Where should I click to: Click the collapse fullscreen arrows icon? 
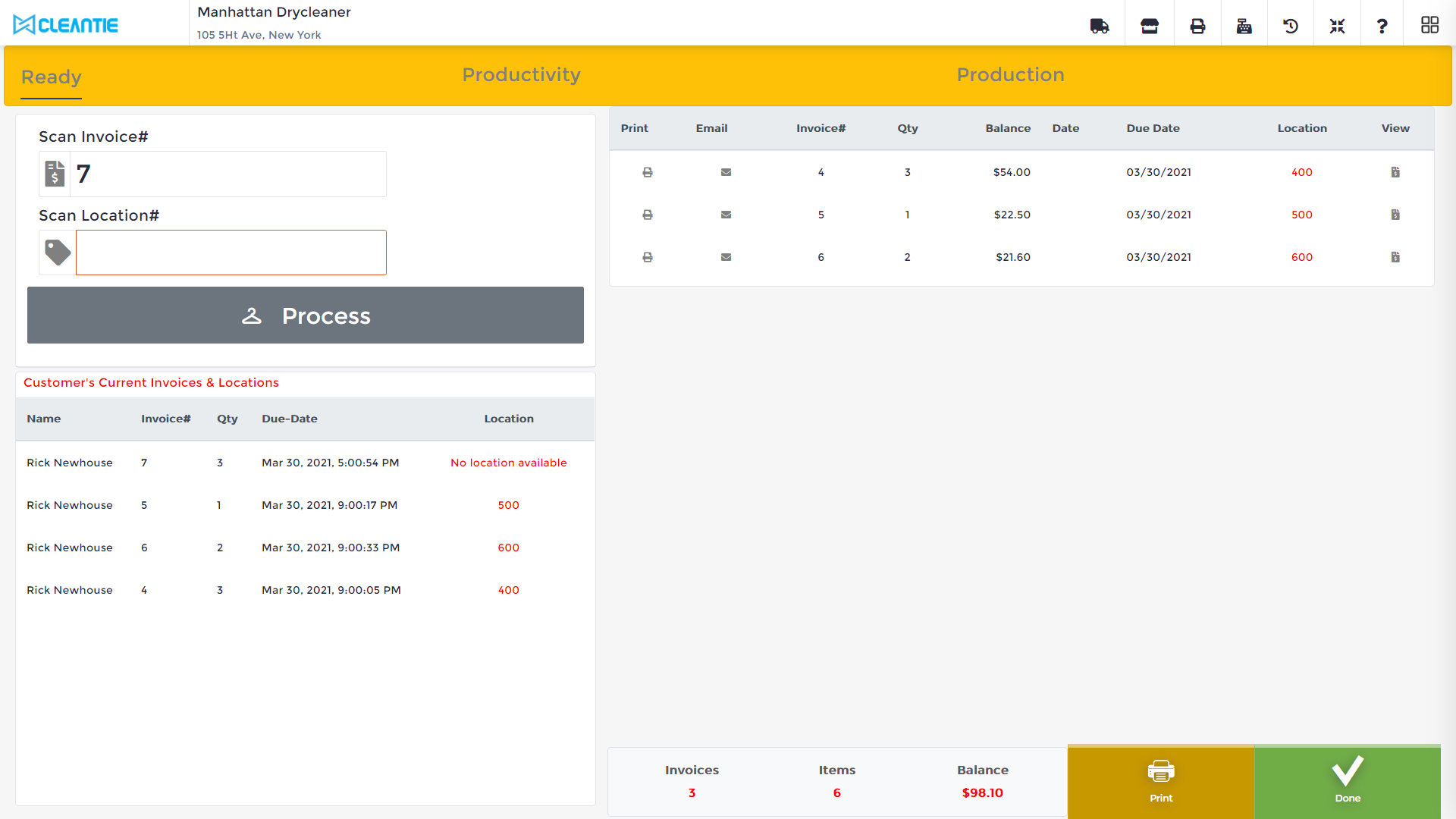coord(1337,26)
